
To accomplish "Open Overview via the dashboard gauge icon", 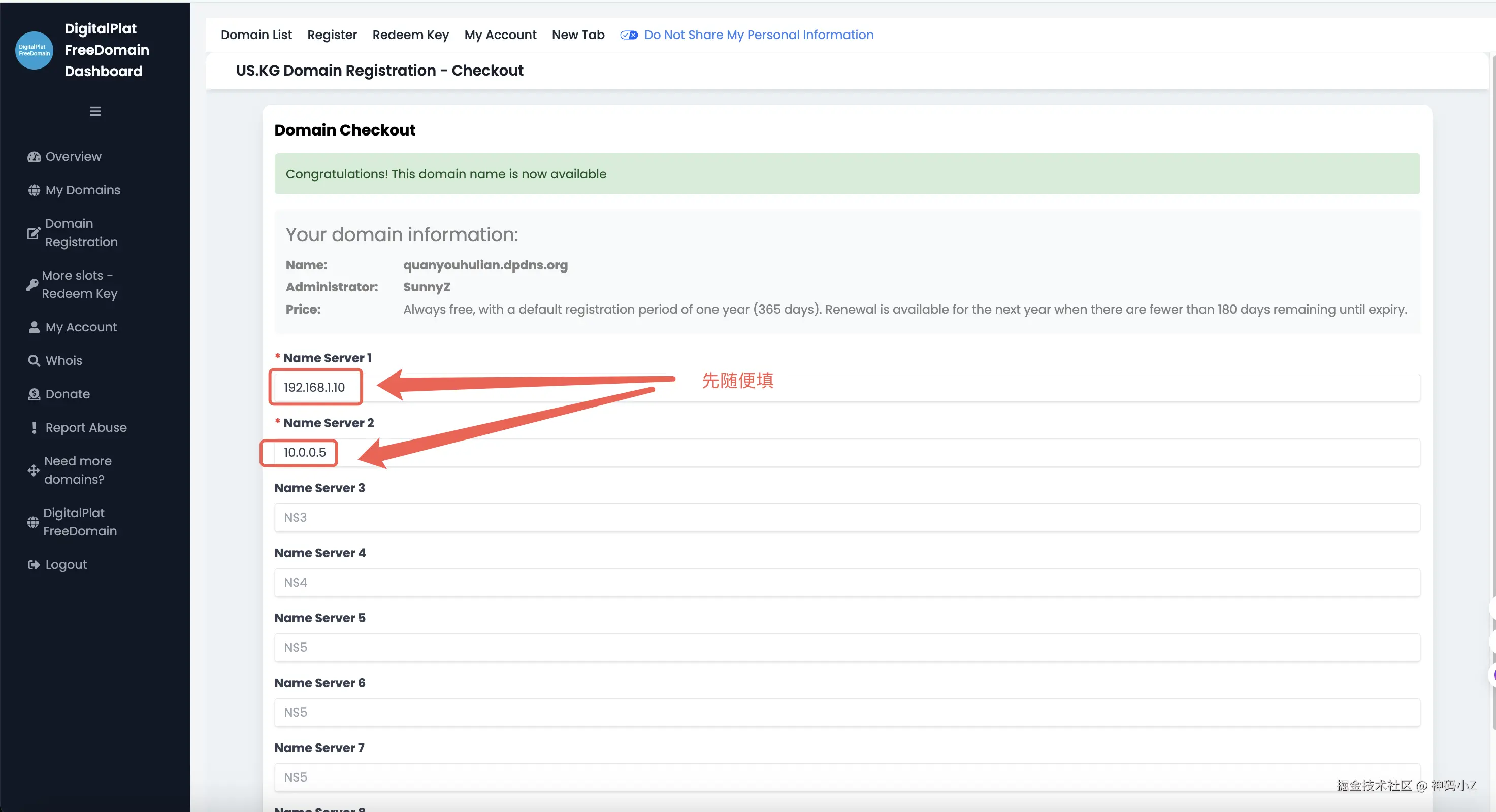I will [34, 157].
